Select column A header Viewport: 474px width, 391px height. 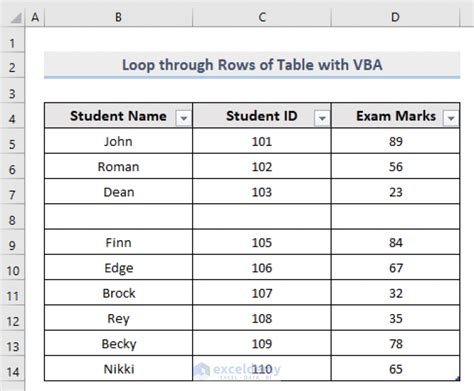tap(35, 17)
